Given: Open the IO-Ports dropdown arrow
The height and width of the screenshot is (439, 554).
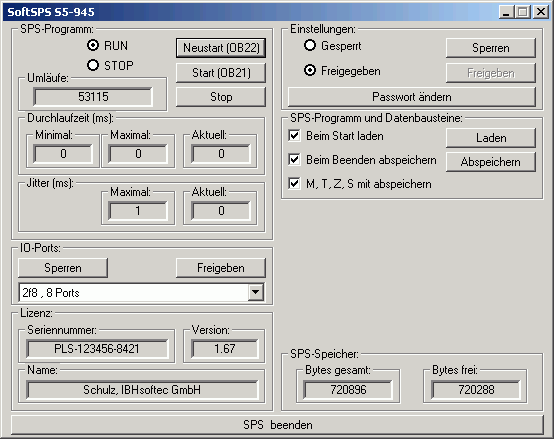Looking at the screenshot, I should [x=256, y=292].
